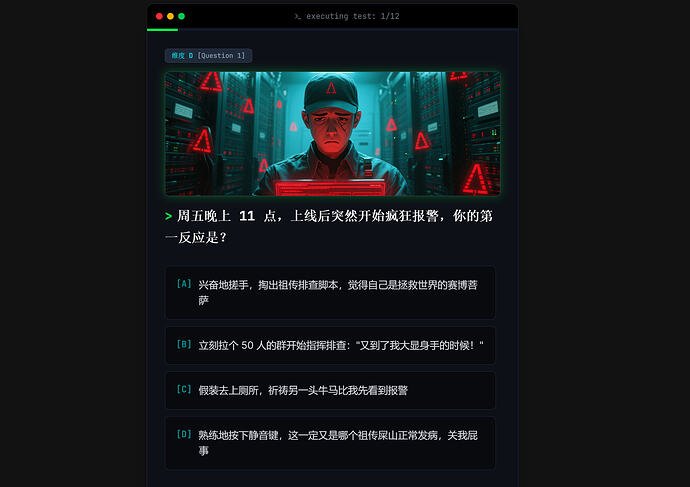
Task: Click the [A] label marker
Action: tap(184, 284)
